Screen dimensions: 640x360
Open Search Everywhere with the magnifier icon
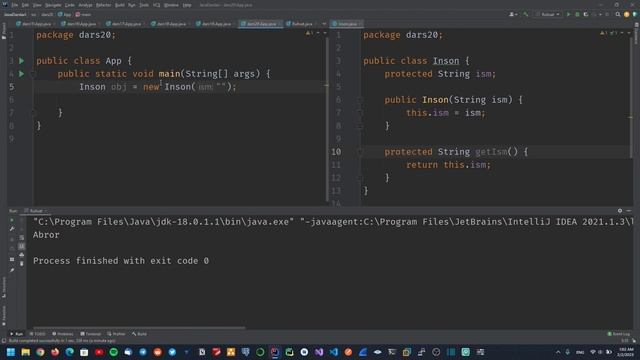tap(618, 14)
